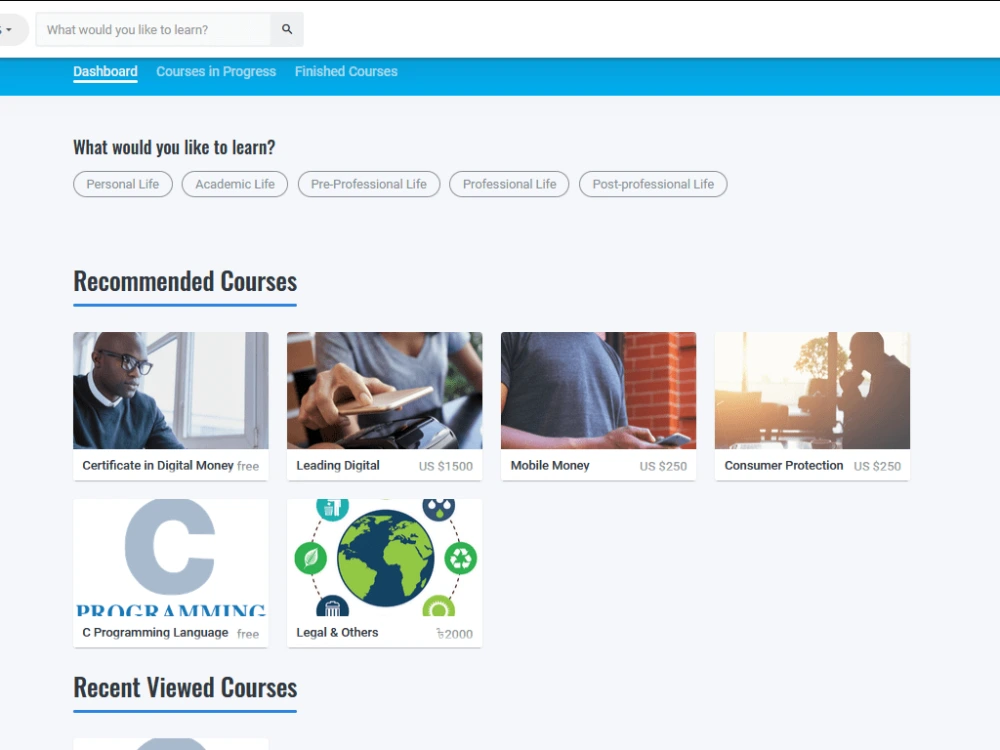Open the Dashboard tab
Screen dimensions: 1000x750
(105, 71)
